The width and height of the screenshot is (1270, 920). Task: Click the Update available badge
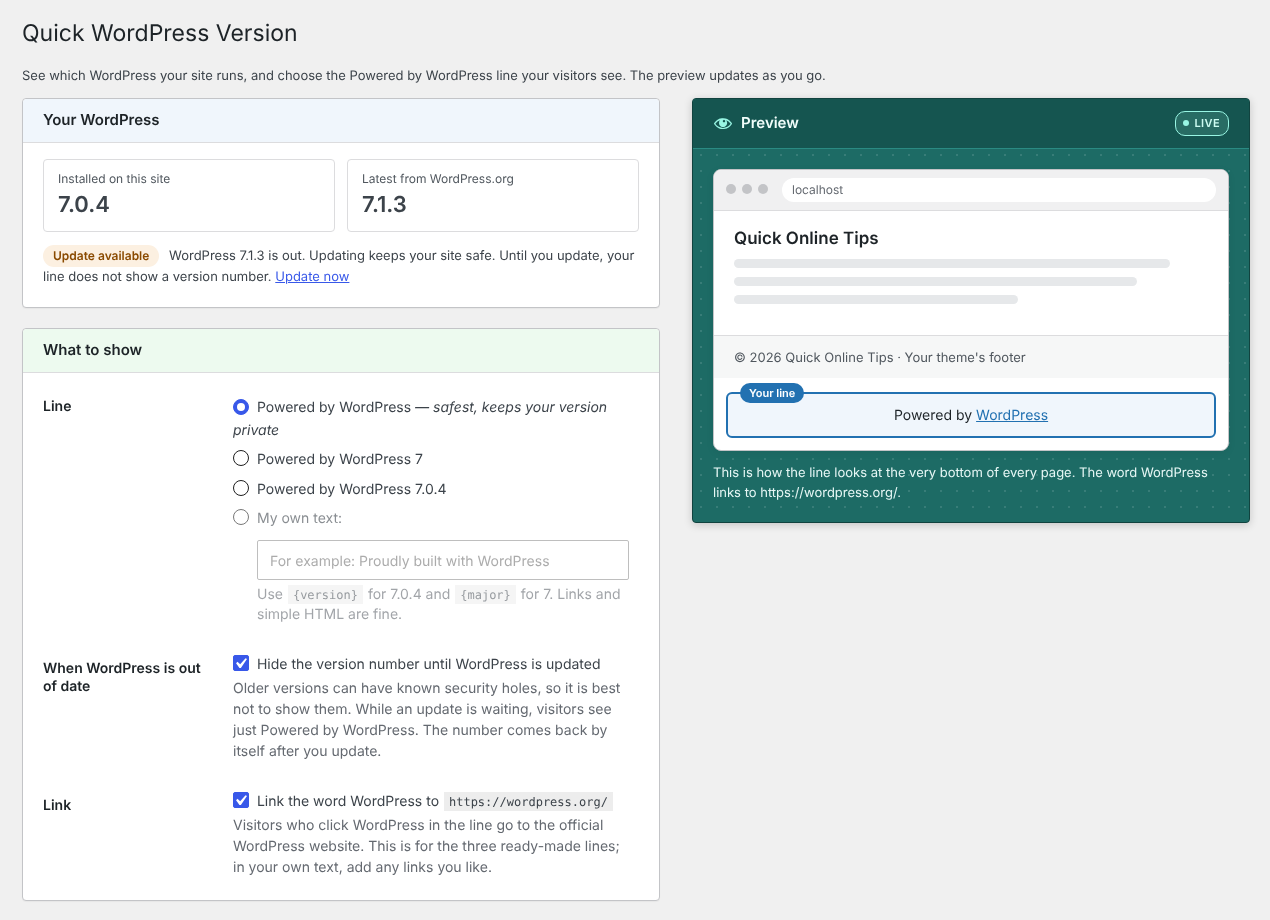pos(101,256)
